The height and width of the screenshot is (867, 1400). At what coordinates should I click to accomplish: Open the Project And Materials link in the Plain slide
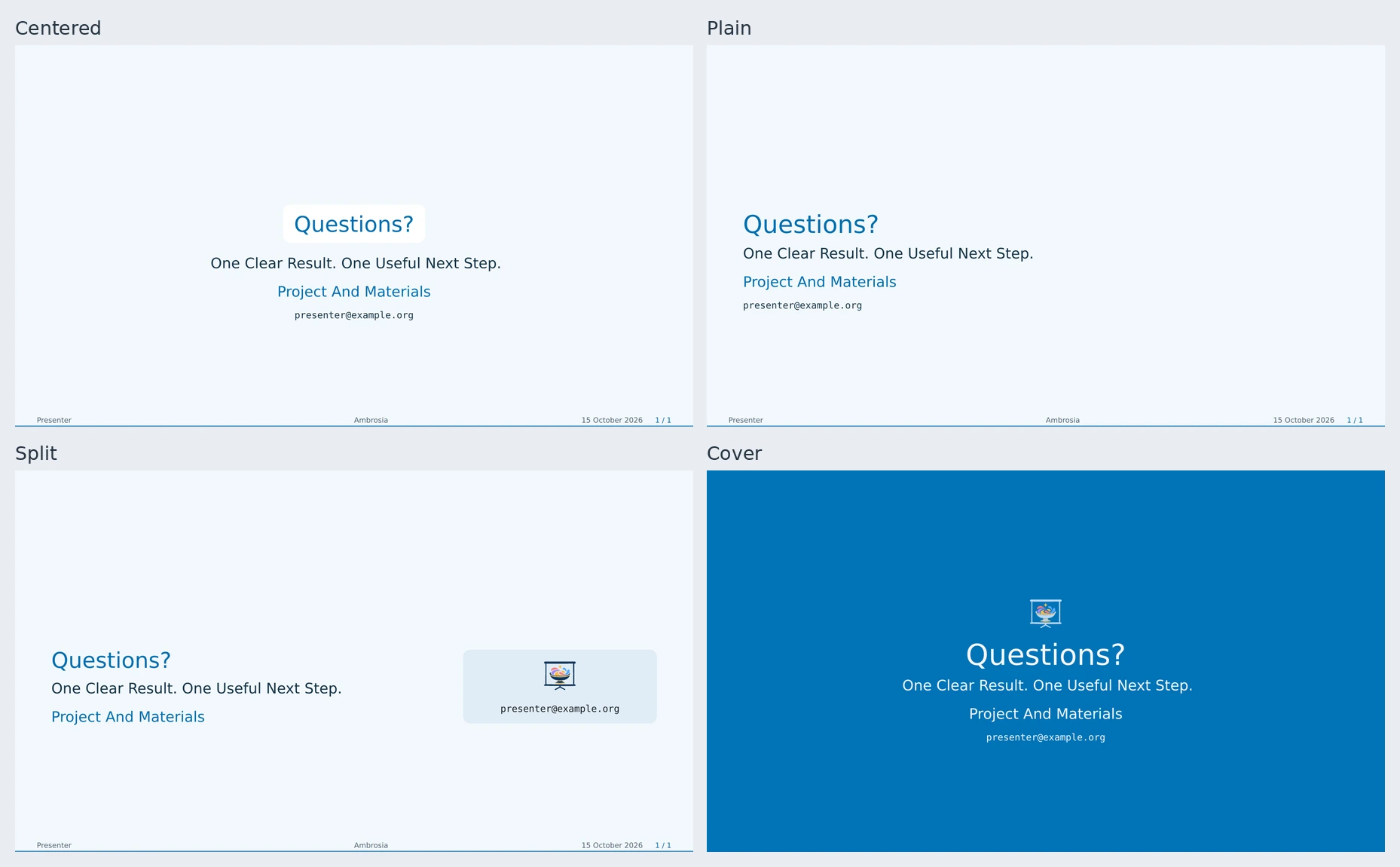[x=820, y=282]
